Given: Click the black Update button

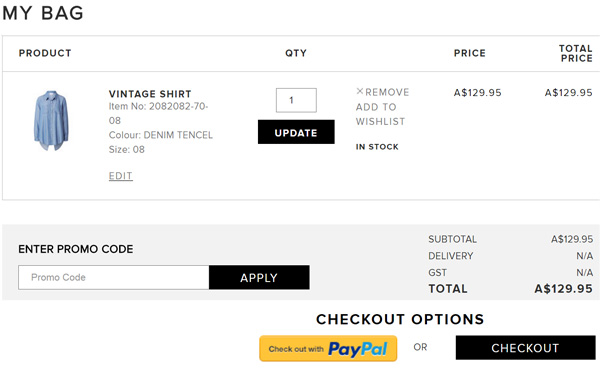Looking at the screenshot, I should point(296,132).
